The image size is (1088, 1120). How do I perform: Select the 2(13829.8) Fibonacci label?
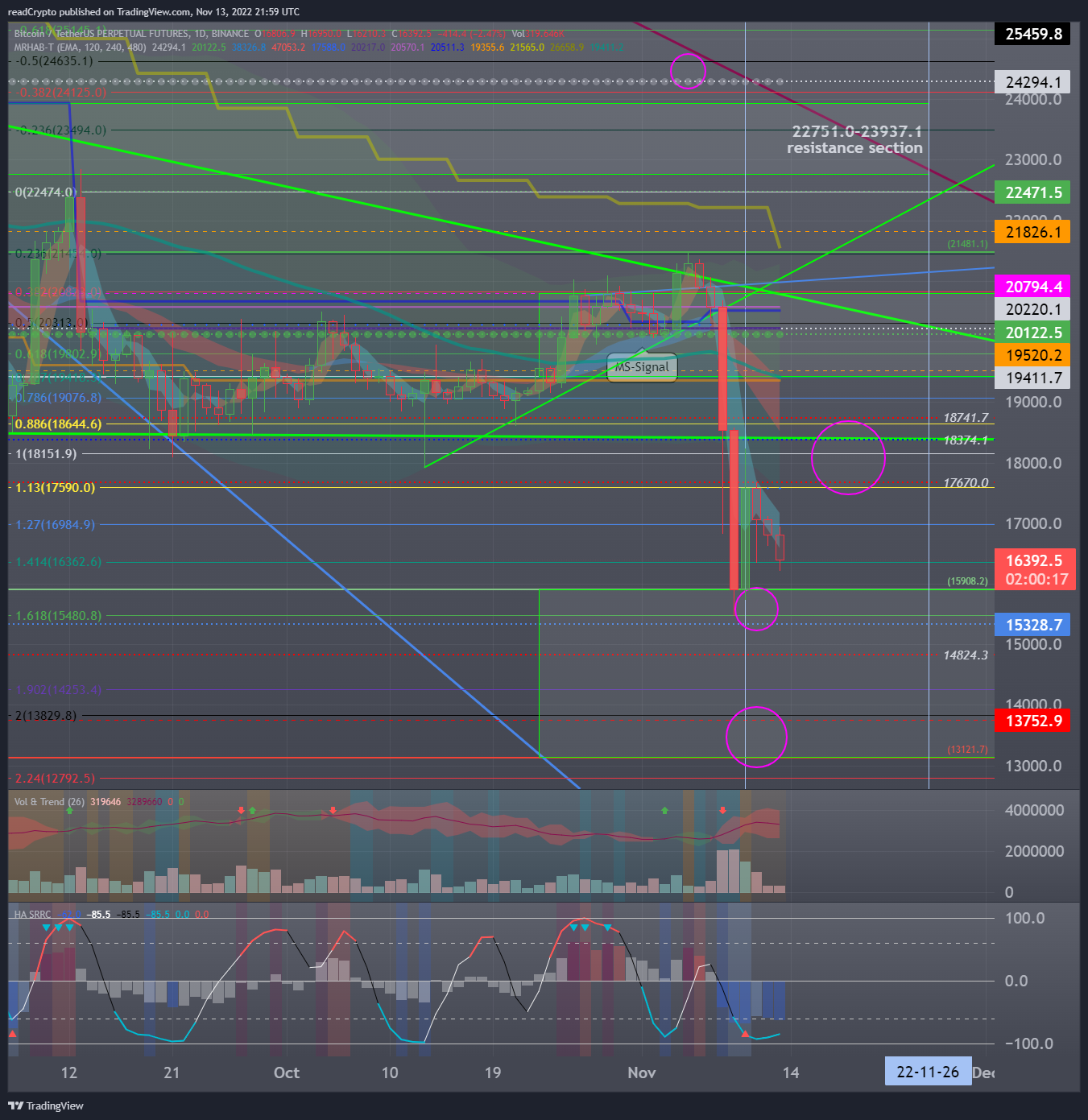pos(46,715)
